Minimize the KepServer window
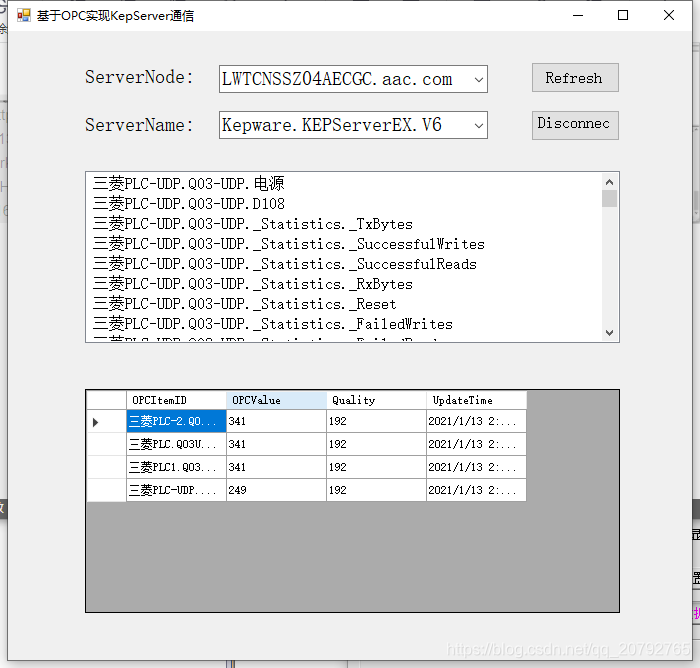Viewport: 700px width, 668px height. [x=578, y=16]
